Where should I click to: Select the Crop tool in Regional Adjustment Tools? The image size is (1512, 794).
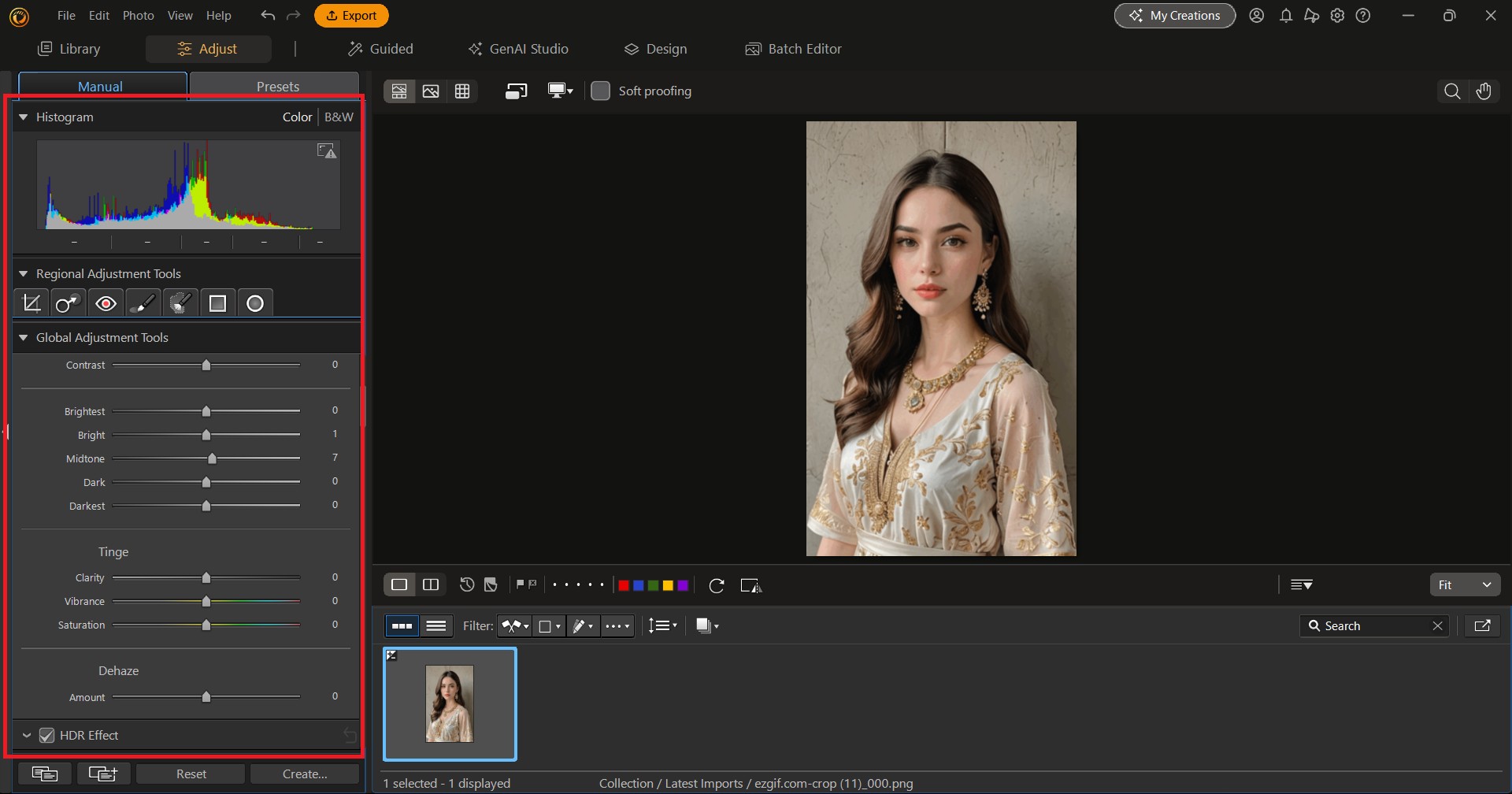[31, 302]
